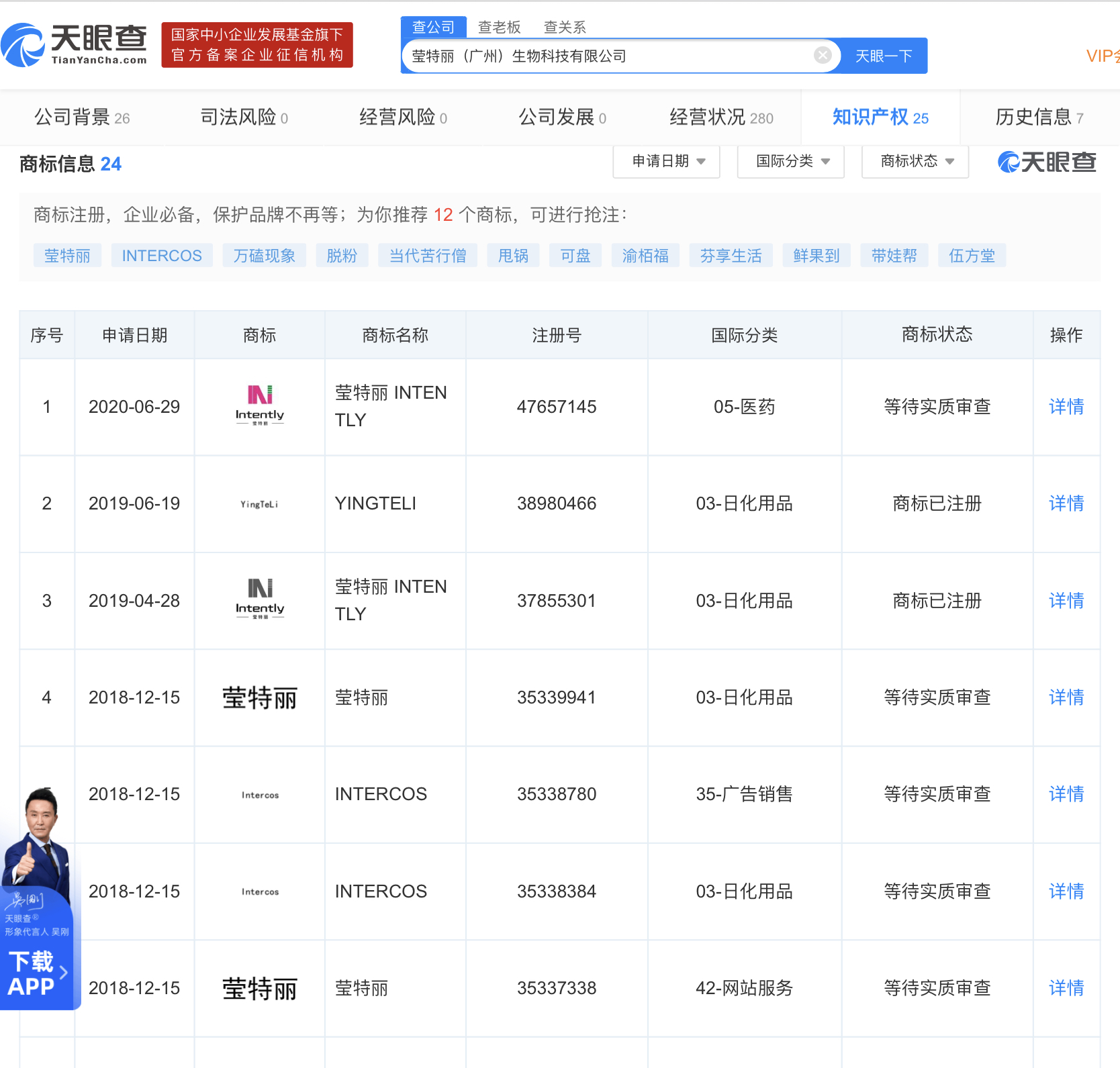
Task: Click the TianYanCha logo in header
Action: coord(74,45)
